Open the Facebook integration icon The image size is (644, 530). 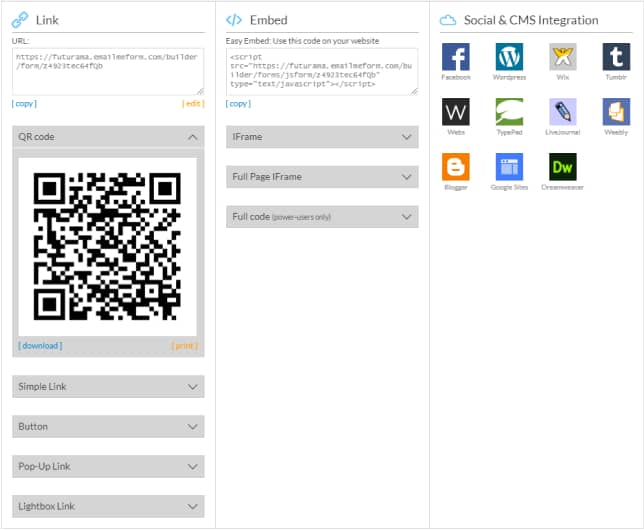click(455, 57)
